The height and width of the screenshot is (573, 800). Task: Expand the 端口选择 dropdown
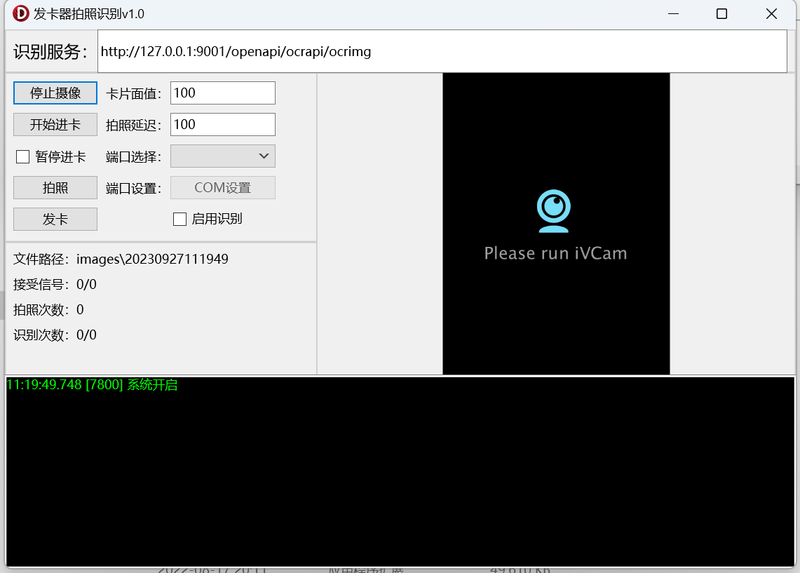(x=223, y=156)
